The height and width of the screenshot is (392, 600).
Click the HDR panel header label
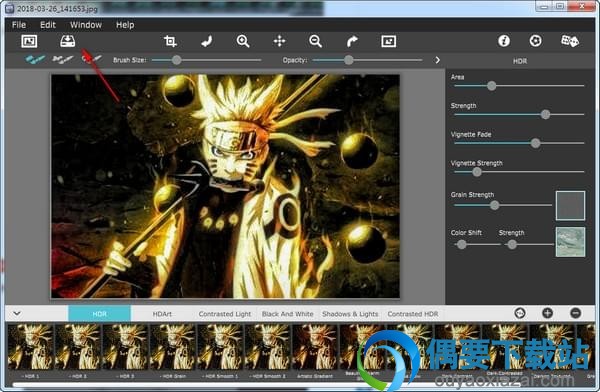click(x=520, y=61)
